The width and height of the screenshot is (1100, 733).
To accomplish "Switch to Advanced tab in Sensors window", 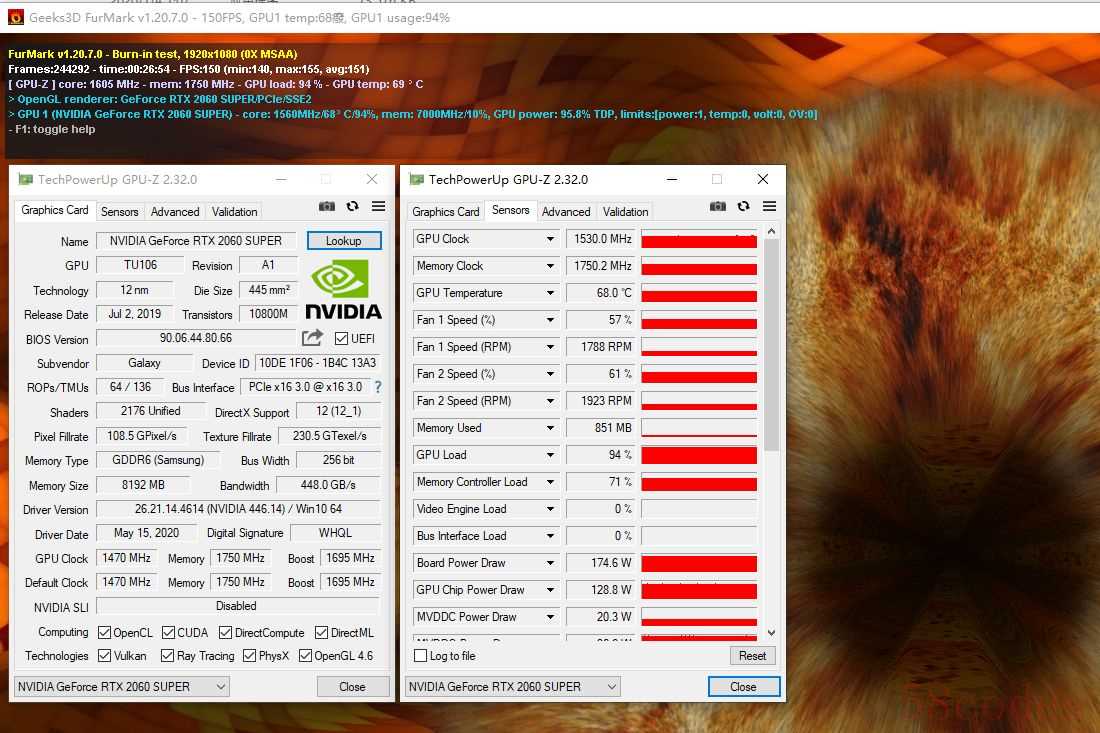I will pos(565,212).
